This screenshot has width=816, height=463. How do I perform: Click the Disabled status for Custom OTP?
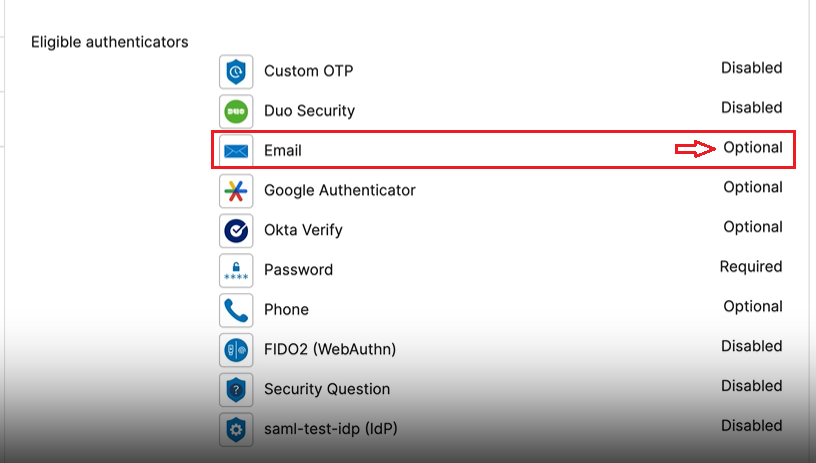(x=751, y=68)
